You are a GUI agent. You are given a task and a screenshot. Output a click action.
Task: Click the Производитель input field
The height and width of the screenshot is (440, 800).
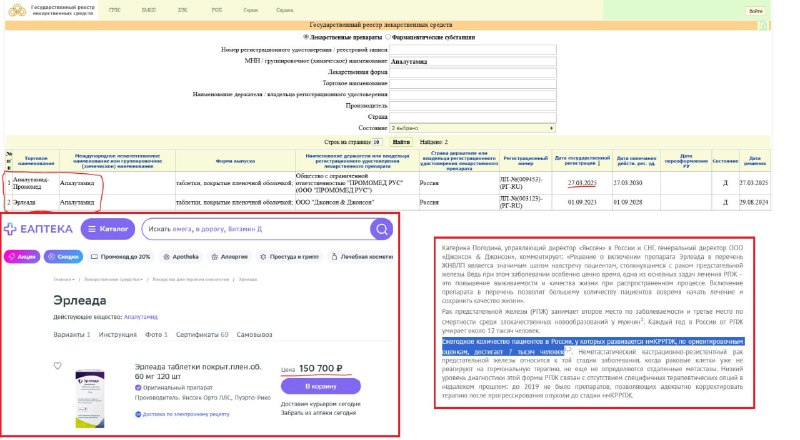pos(472,106)
